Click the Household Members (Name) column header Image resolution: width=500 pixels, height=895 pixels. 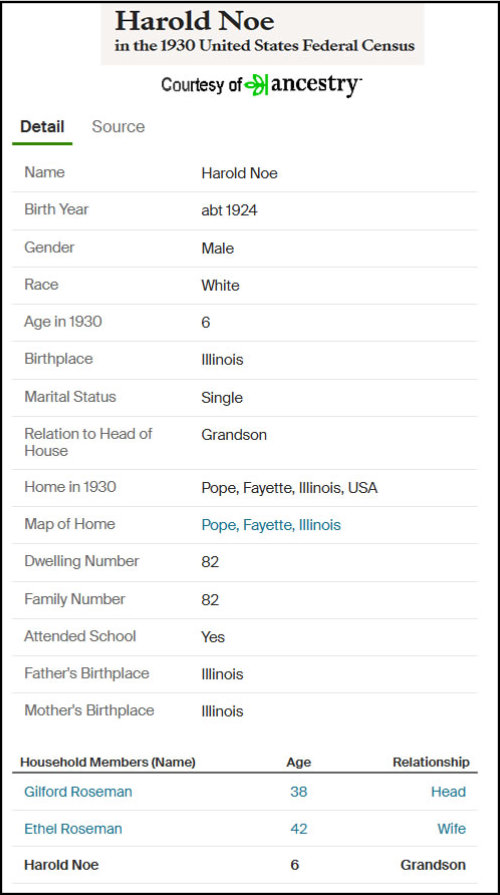[108, 762]
